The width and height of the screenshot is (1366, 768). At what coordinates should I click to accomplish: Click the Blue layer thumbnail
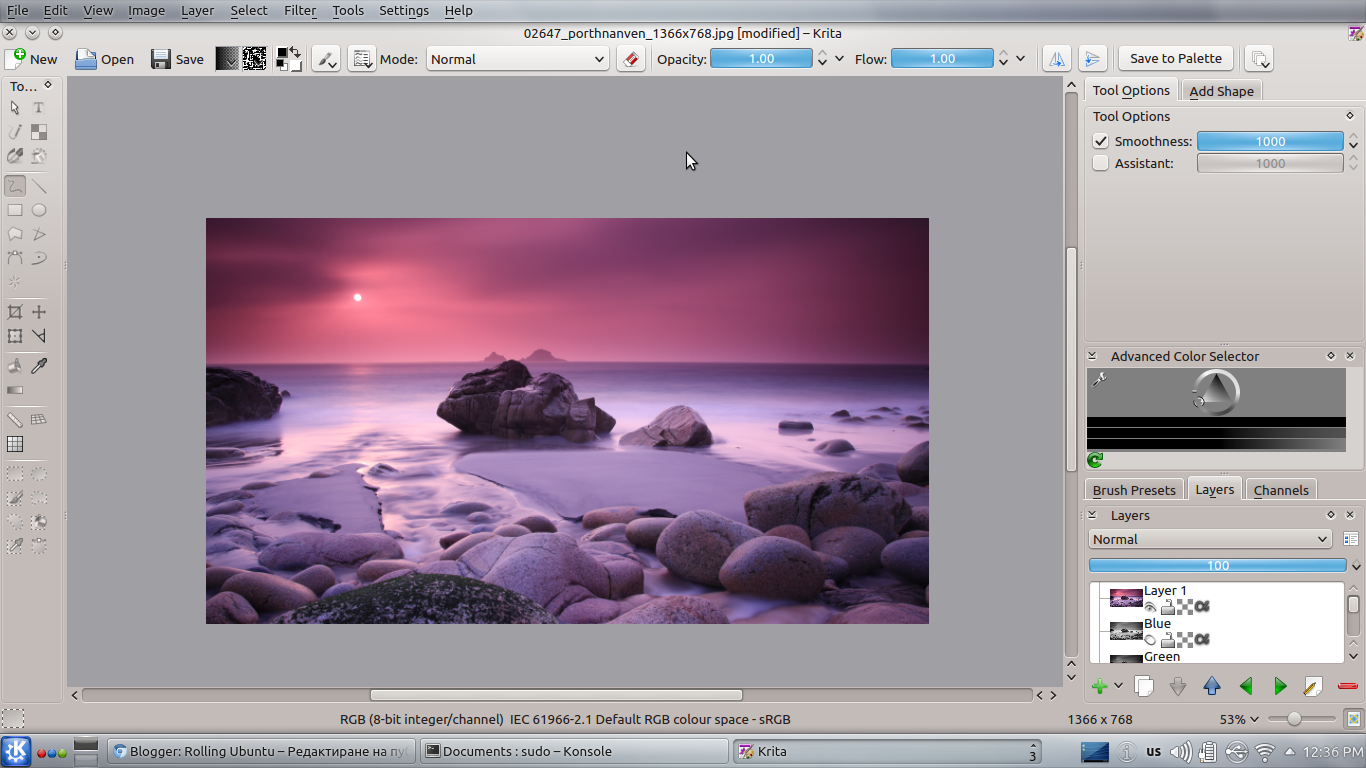coord(1126,631)
